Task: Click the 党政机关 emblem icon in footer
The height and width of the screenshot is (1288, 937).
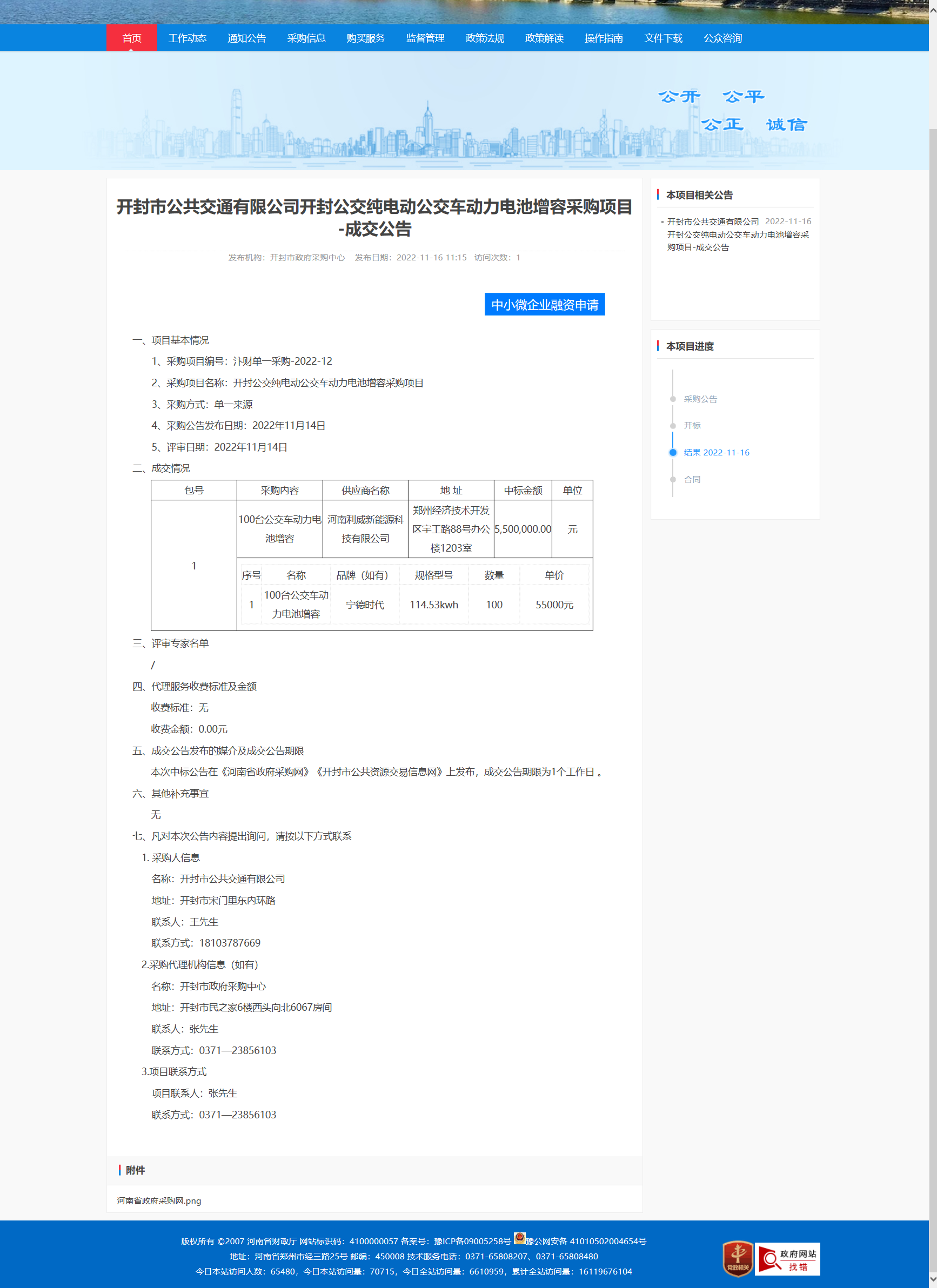Action: click(738, 1258)
